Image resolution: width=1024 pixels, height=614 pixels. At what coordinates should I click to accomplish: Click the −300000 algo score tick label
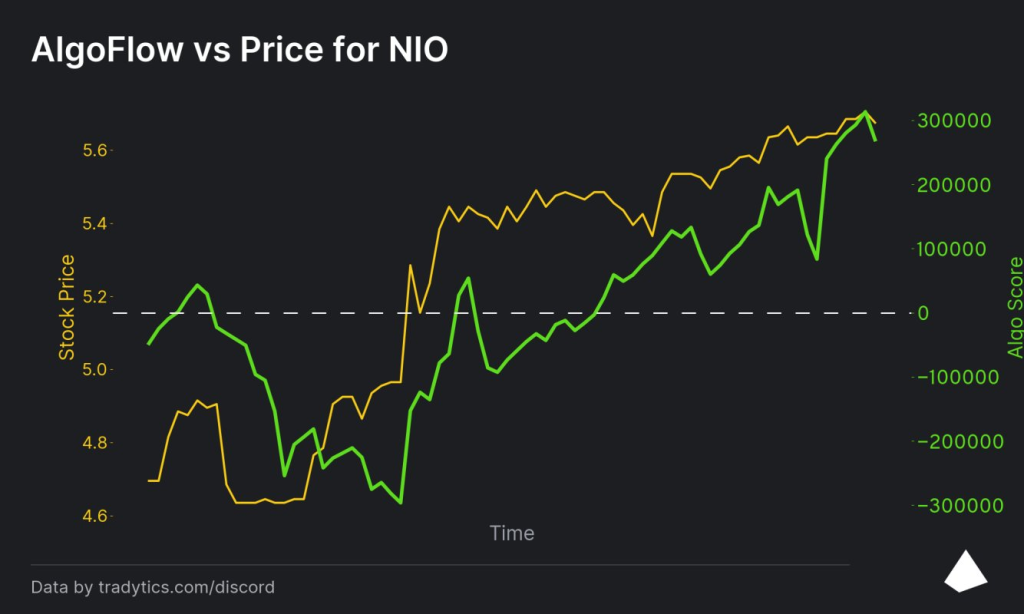pos(957,506)
